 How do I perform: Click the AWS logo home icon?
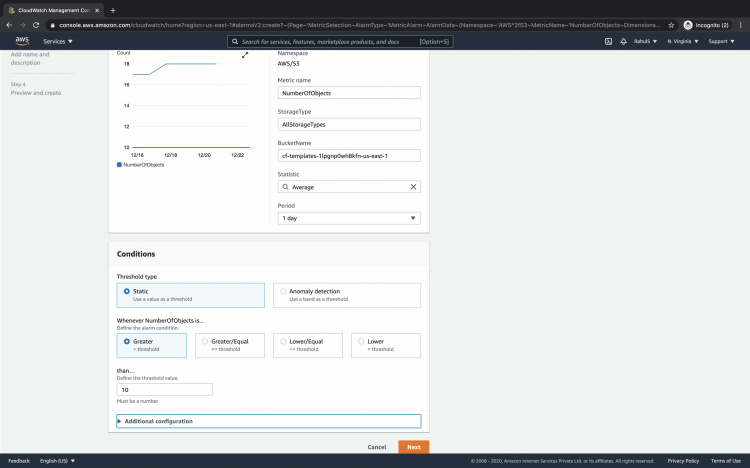tap(22, 41)
